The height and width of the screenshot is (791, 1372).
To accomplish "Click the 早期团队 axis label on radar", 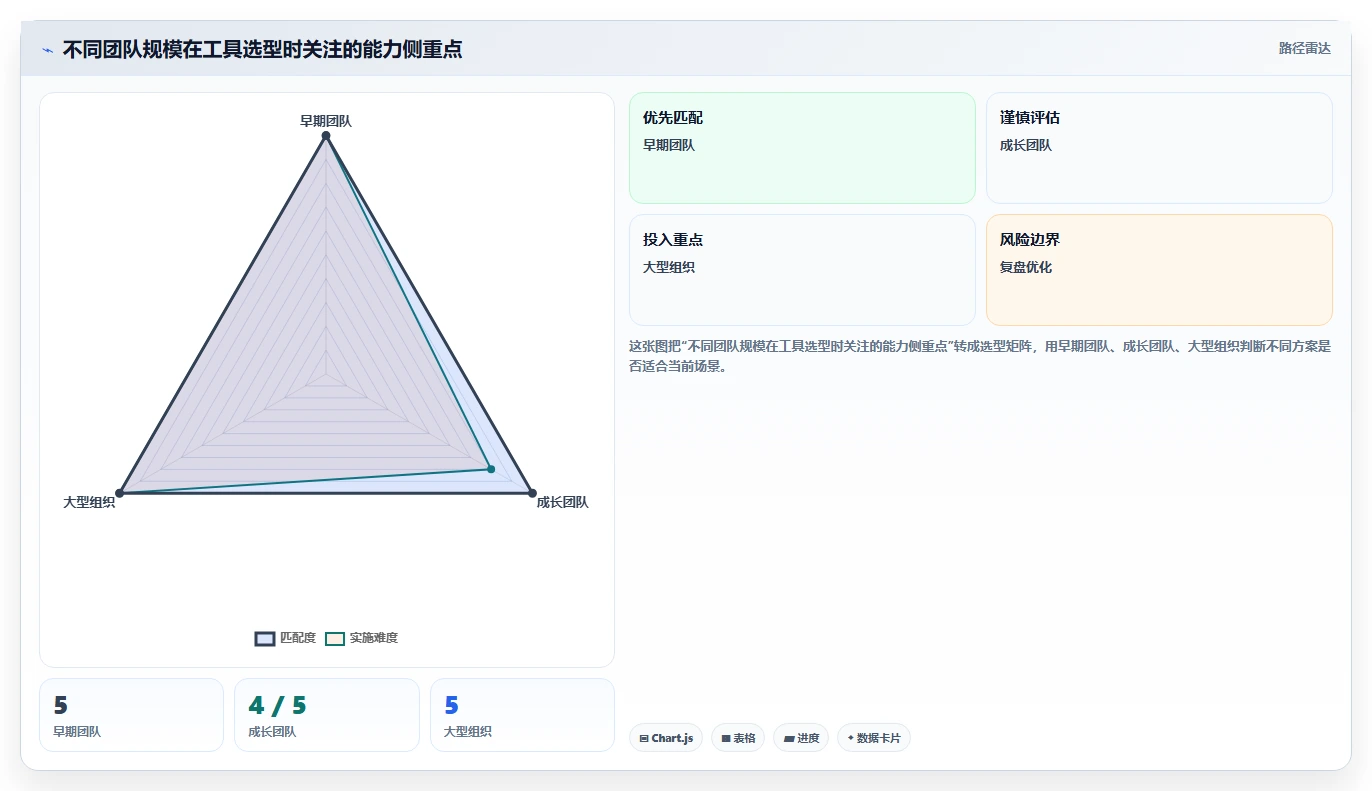I will (x=326, y=121).
